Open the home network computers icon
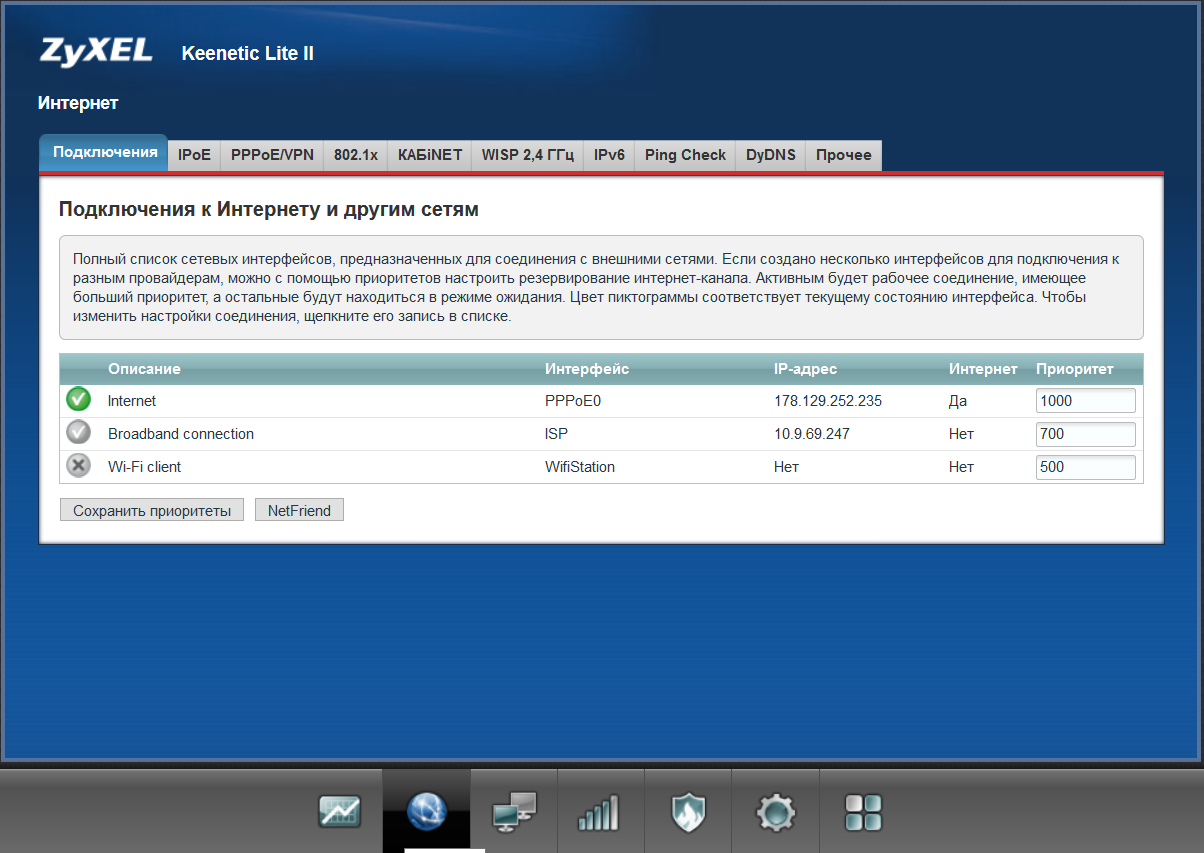 [x=514, y=811]
